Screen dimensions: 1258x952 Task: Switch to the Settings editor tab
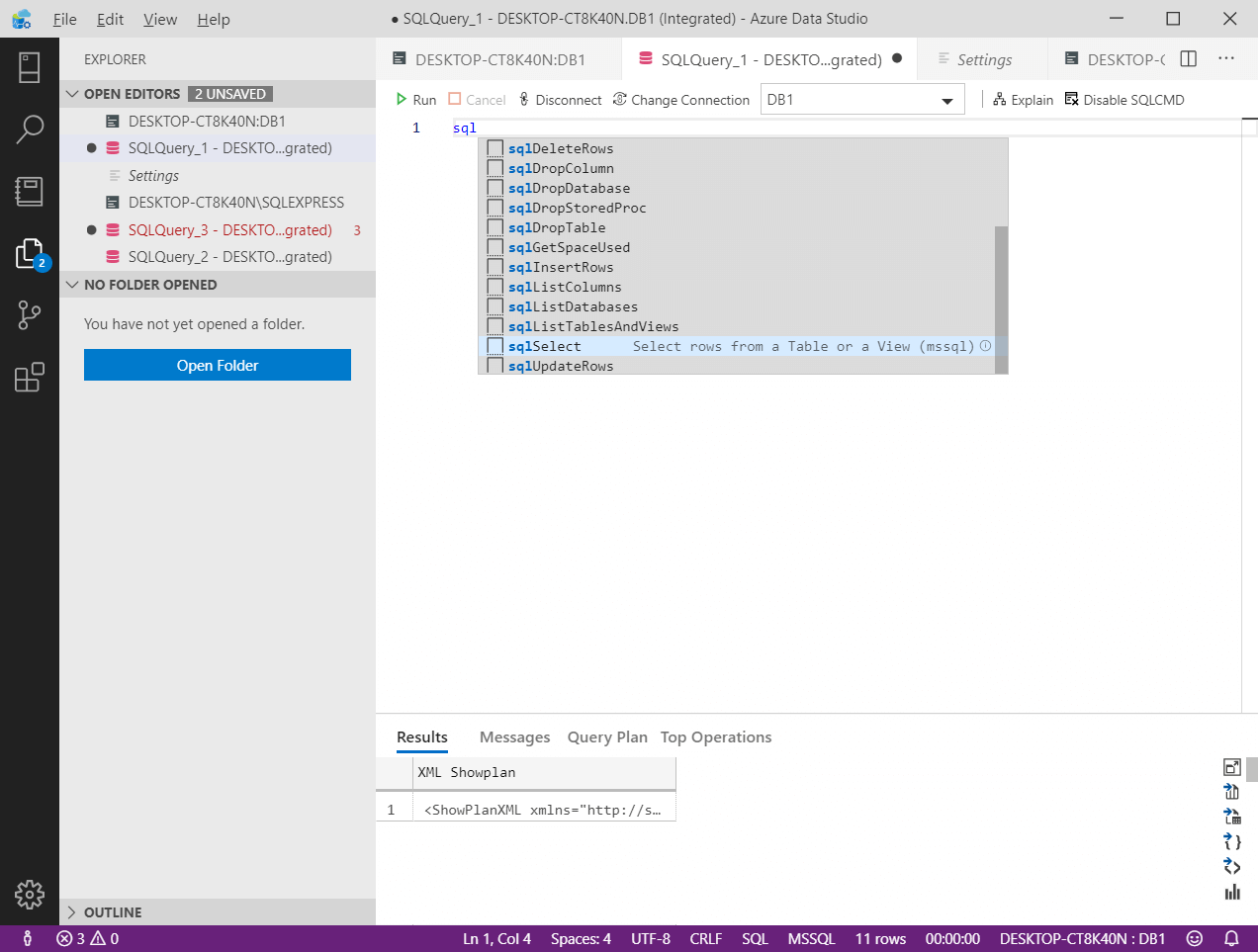pyautogui.click(x=982, y=59)
